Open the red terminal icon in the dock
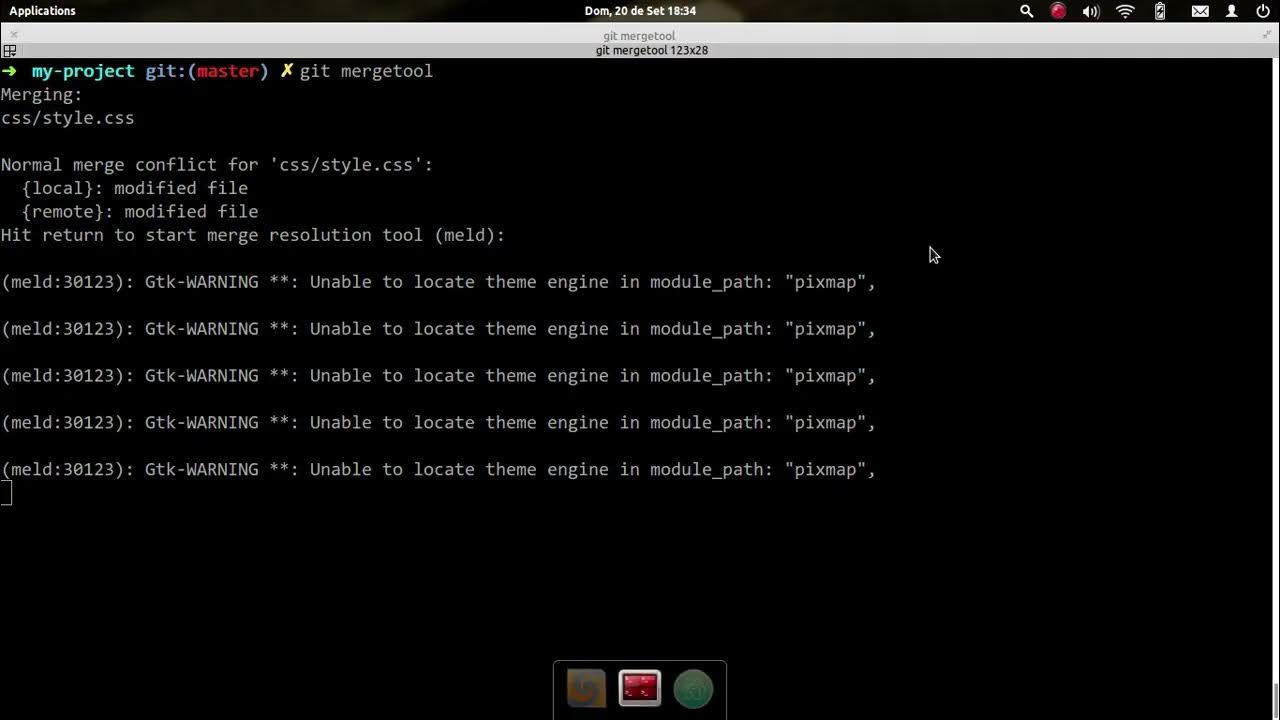Screen dimensions: 1280x720 (640, 688)
